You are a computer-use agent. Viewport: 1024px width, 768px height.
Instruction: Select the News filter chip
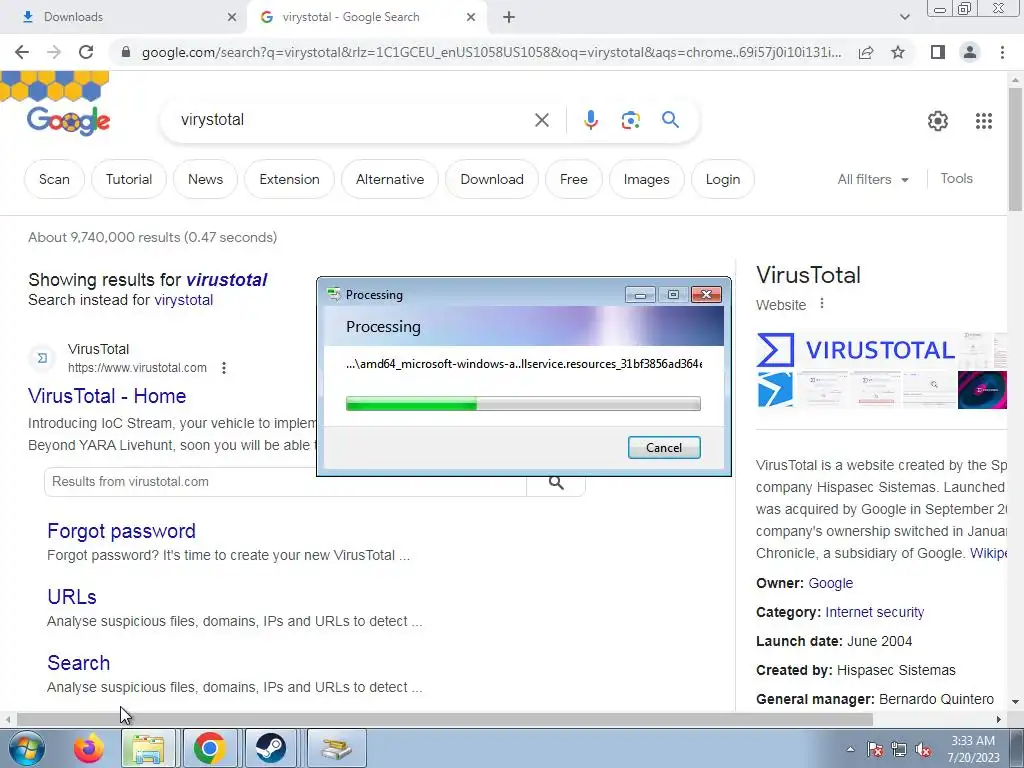click(x=205, y=179)
